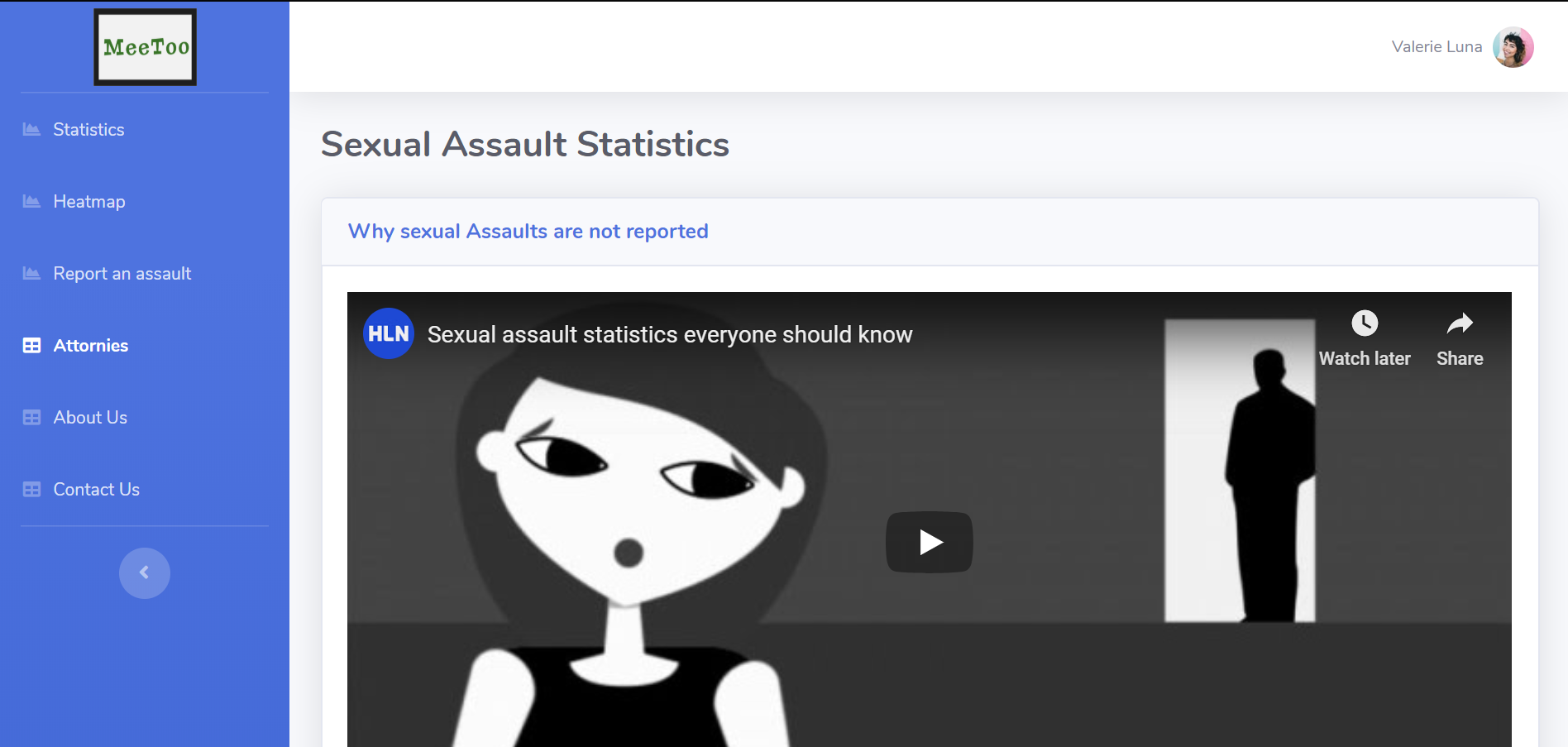Click the Contact Us table icon
This screenshot has height=747, width=1568.
(31, 489)
